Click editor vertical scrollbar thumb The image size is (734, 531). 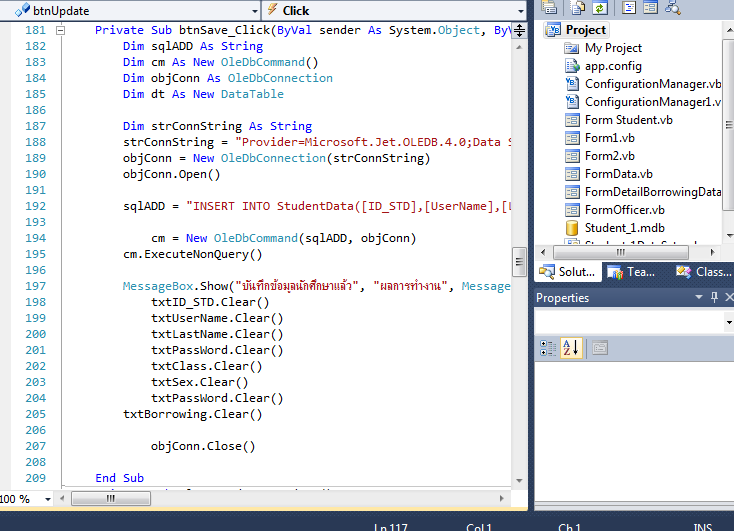point(519,262)
